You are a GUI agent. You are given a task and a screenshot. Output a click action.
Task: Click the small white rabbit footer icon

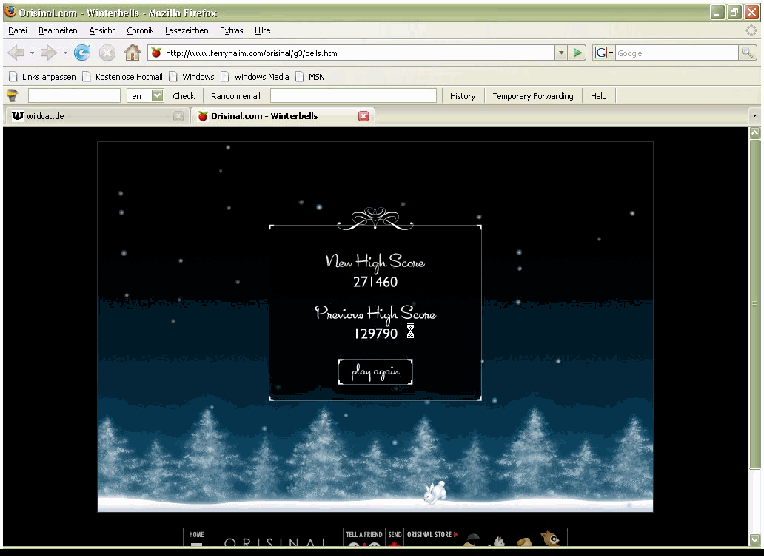click(498, 541)
